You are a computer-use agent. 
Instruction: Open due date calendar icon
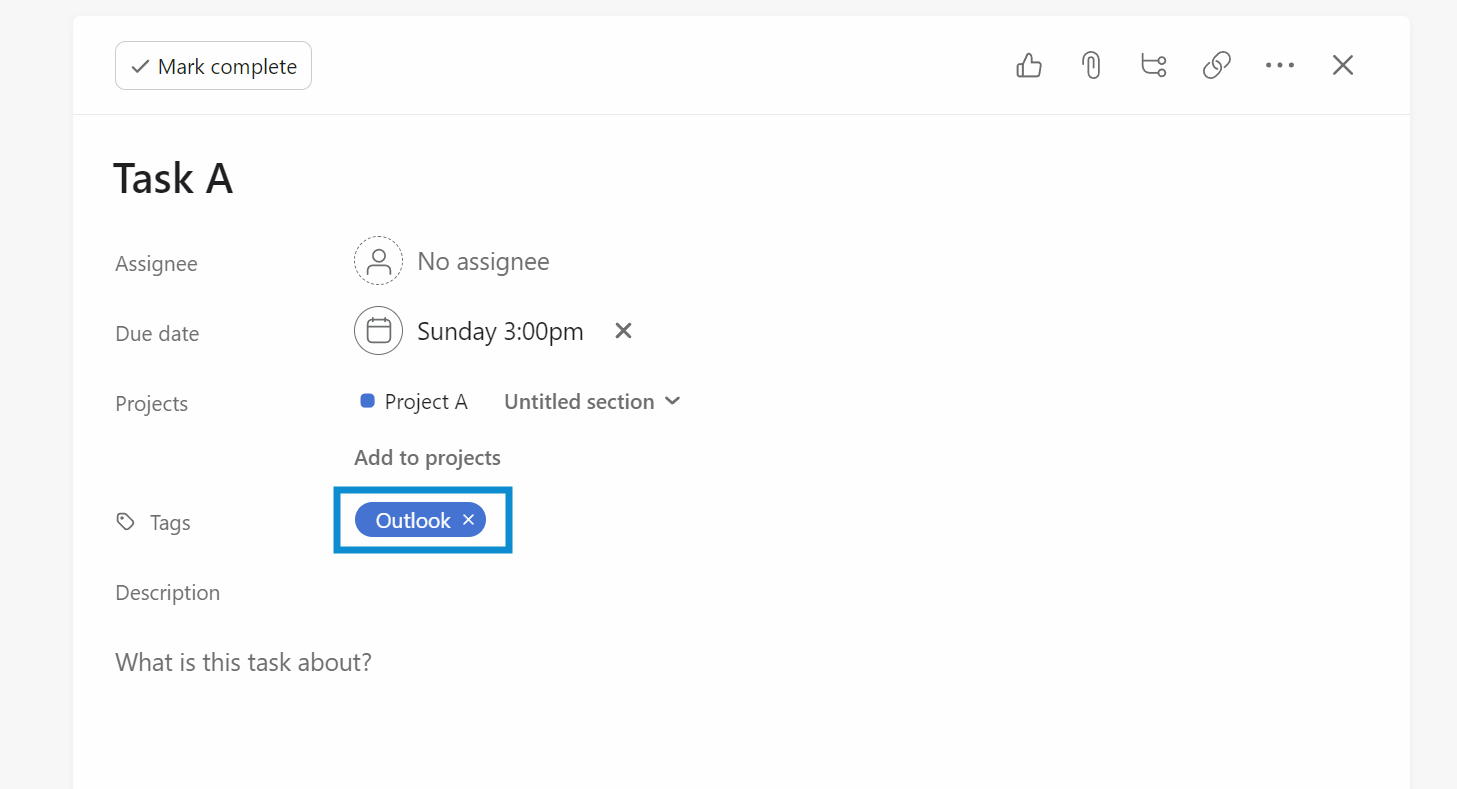[x=378, y=331]
